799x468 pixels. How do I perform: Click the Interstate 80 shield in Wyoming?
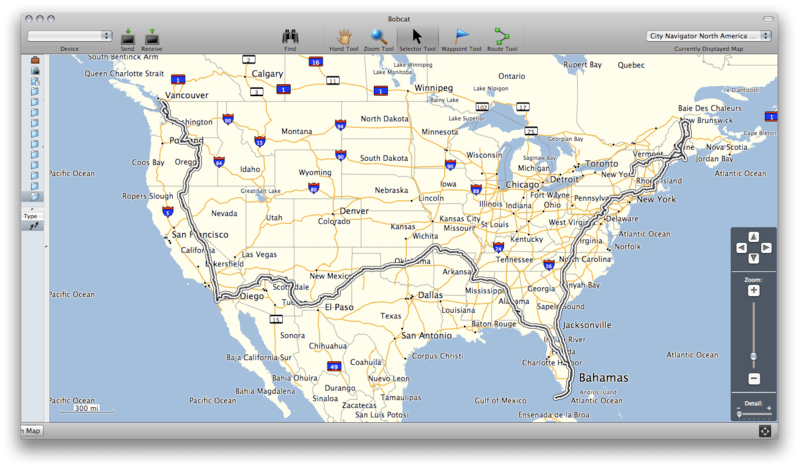tap(314, 188)
